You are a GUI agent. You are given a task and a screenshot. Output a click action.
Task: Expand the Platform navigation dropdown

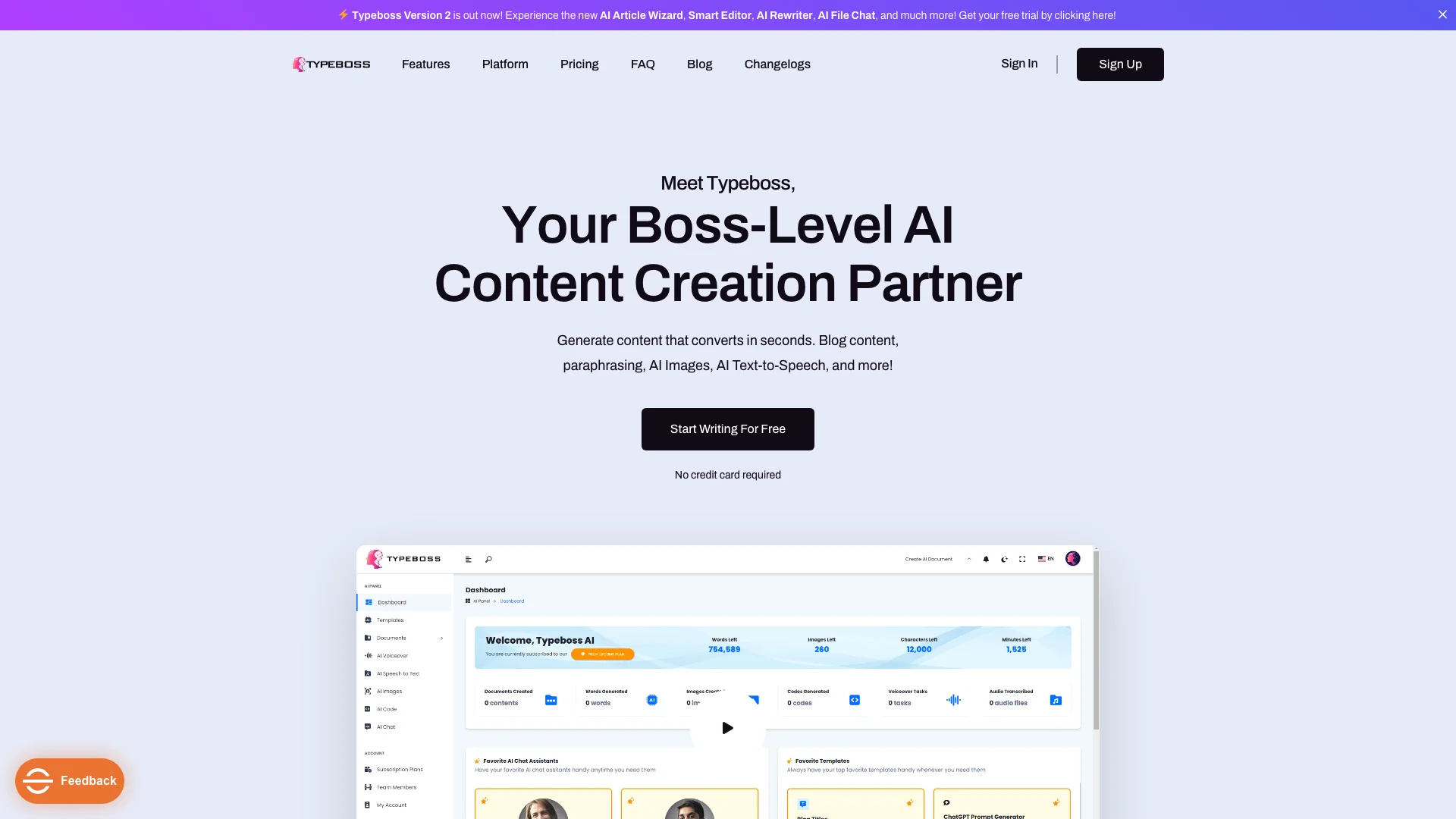tap(505, 64)
